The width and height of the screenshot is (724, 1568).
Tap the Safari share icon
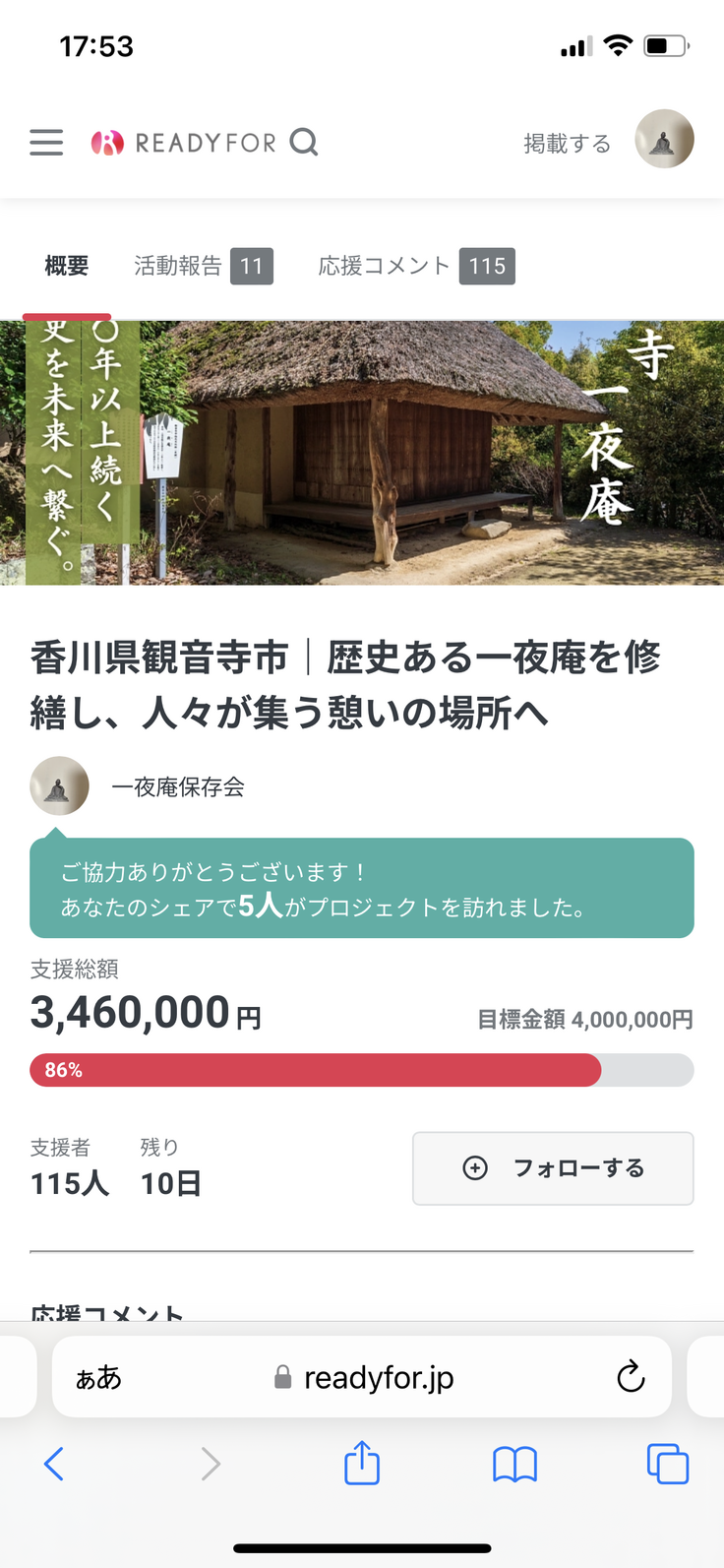point(362,1464)
